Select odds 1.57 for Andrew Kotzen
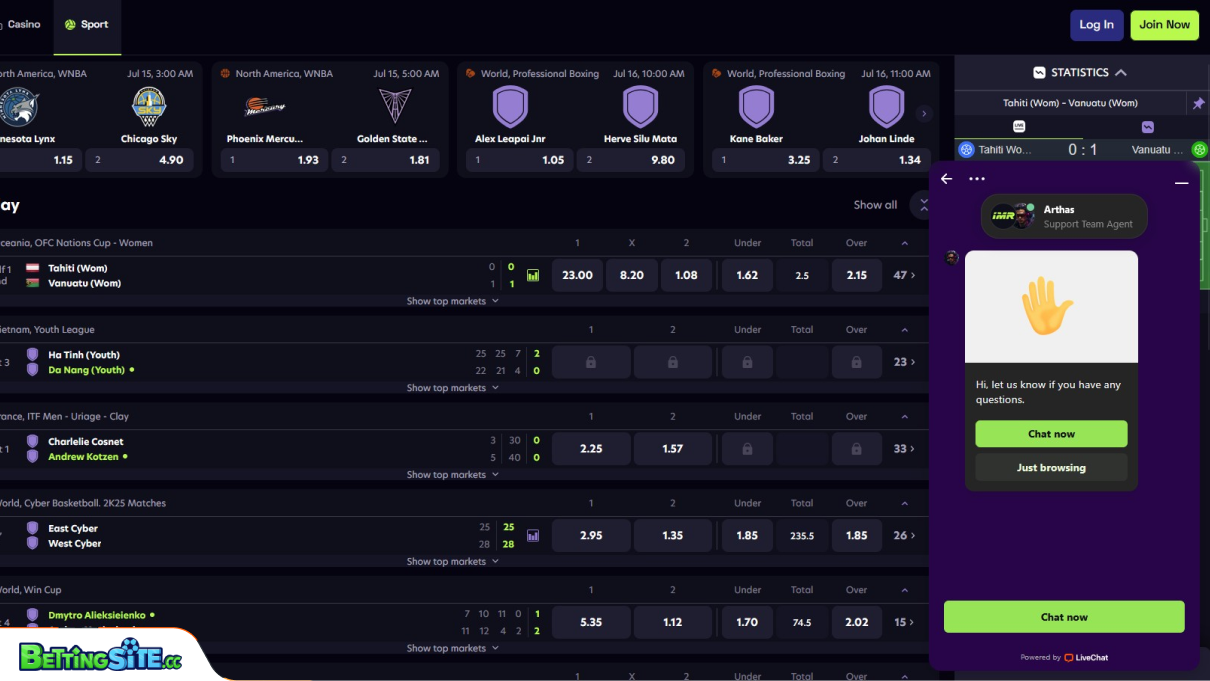 pyautogui.click(x=672, y=449)
